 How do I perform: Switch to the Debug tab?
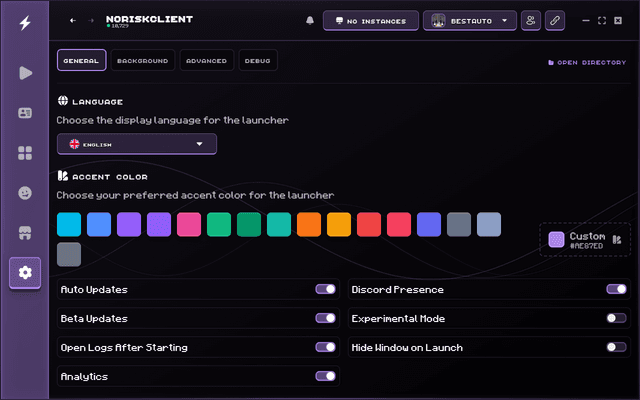click(258, 60)
